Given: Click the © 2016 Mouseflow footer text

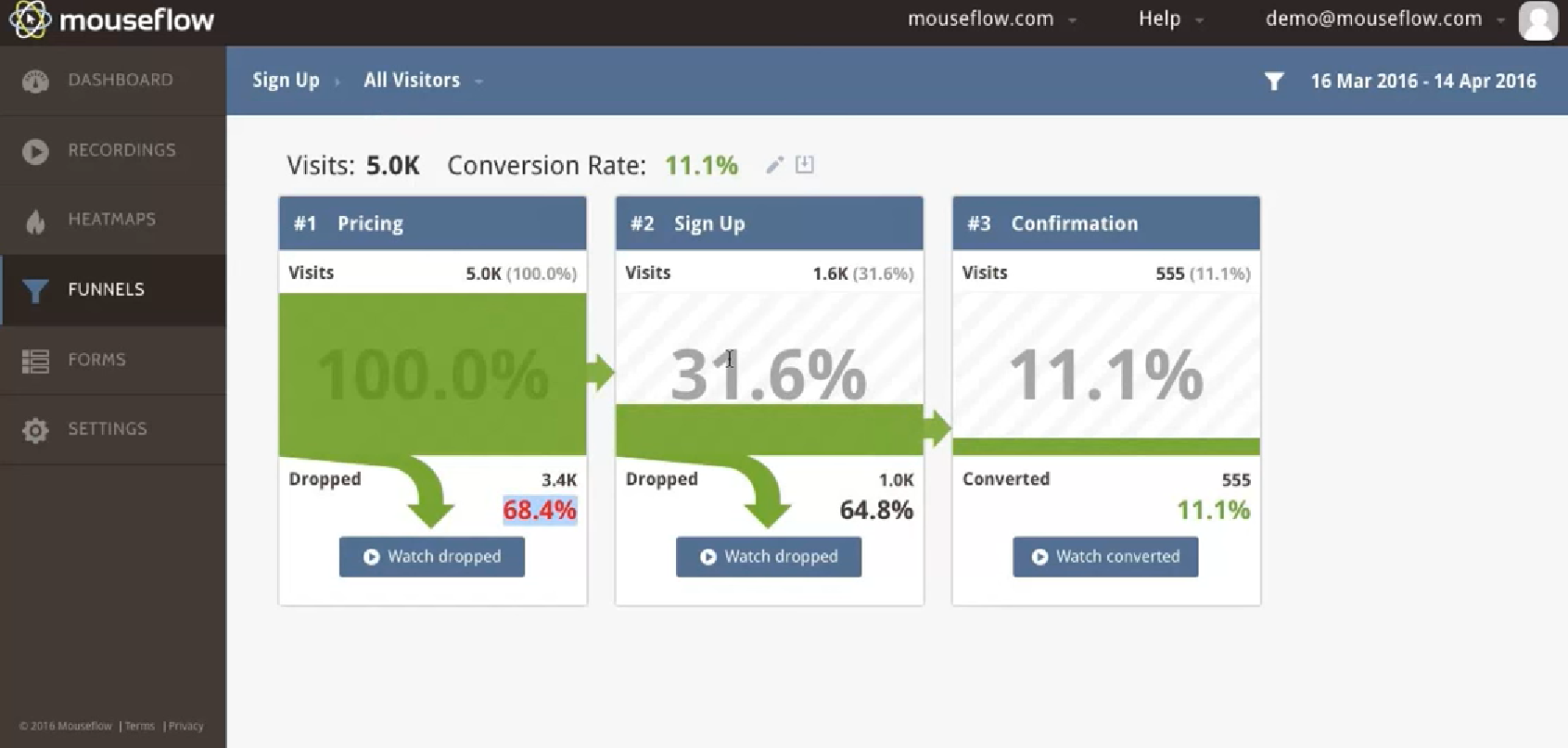Looking at the screenshot, I should click(x=66, y=726).
